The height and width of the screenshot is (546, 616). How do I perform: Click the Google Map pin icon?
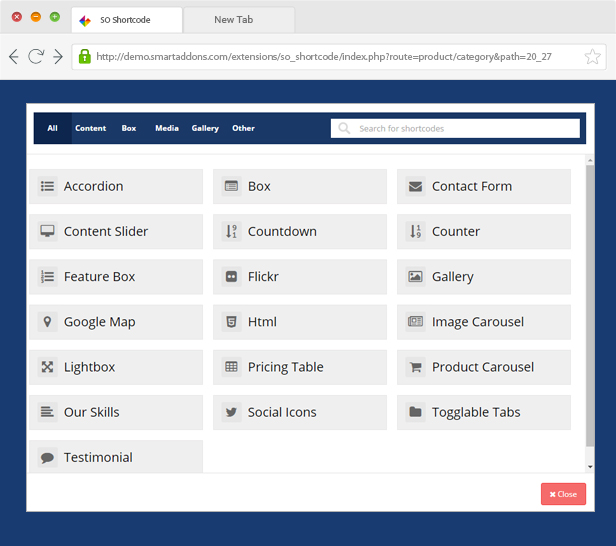(x=47, y=322)
